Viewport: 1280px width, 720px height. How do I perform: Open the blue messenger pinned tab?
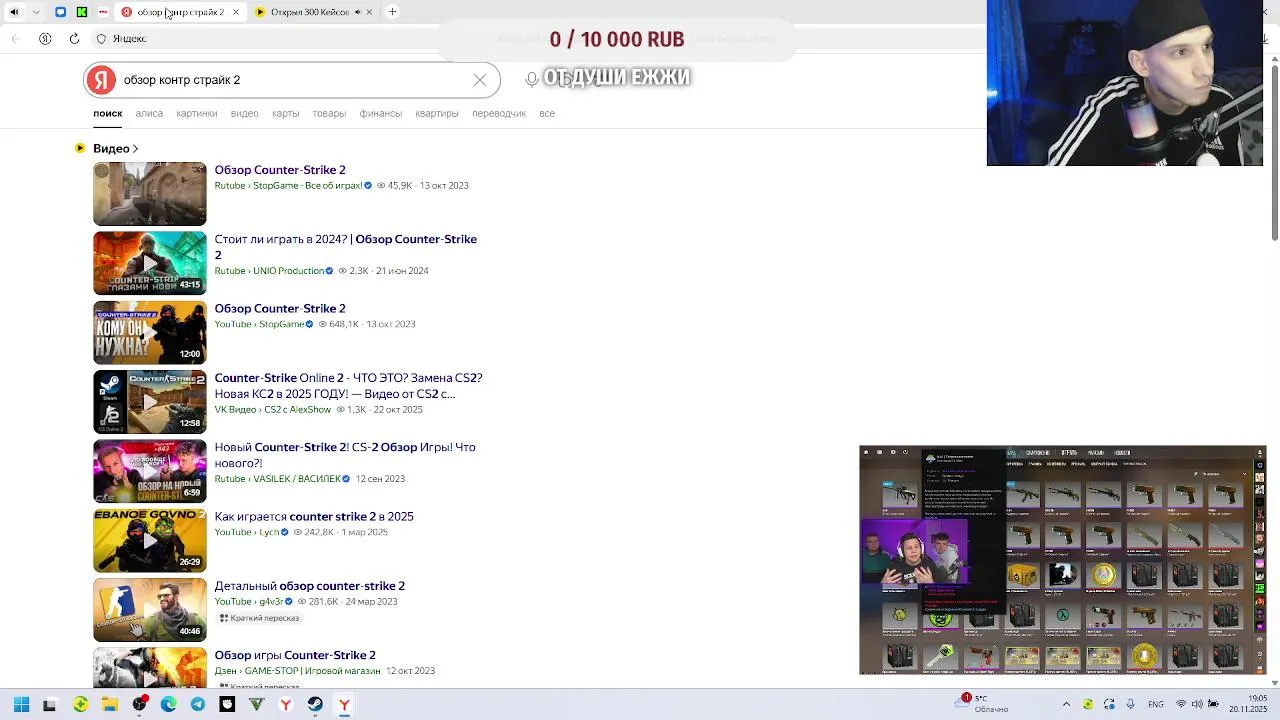point(60,12)
